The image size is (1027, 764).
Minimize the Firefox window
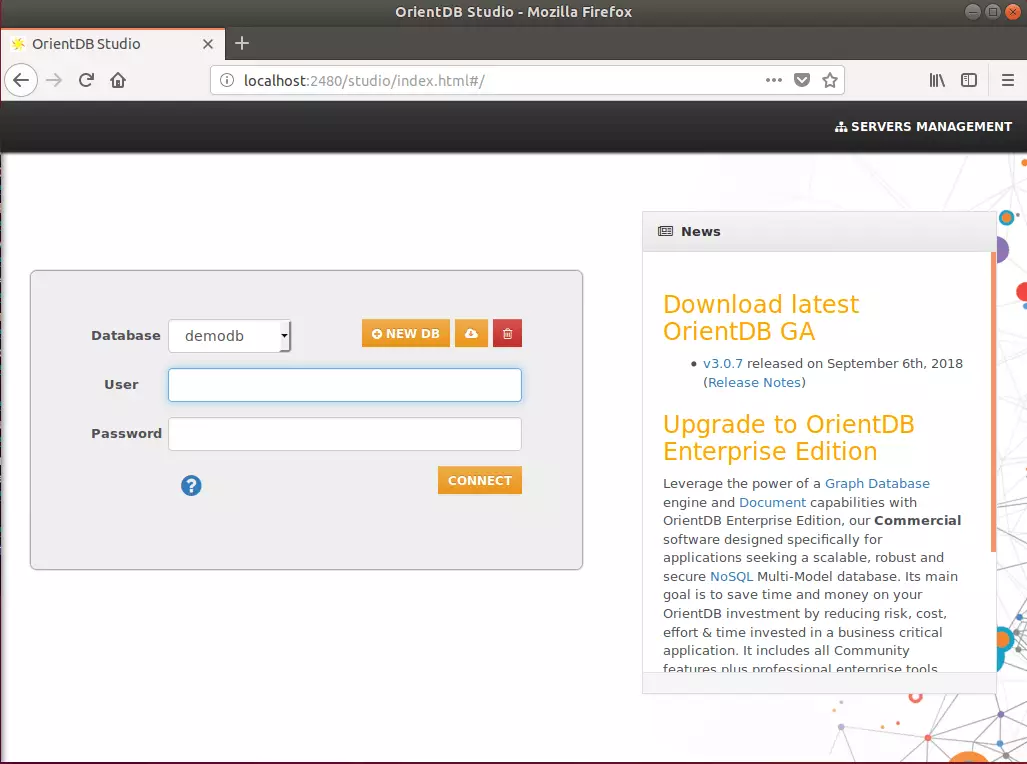click(973, 12)
